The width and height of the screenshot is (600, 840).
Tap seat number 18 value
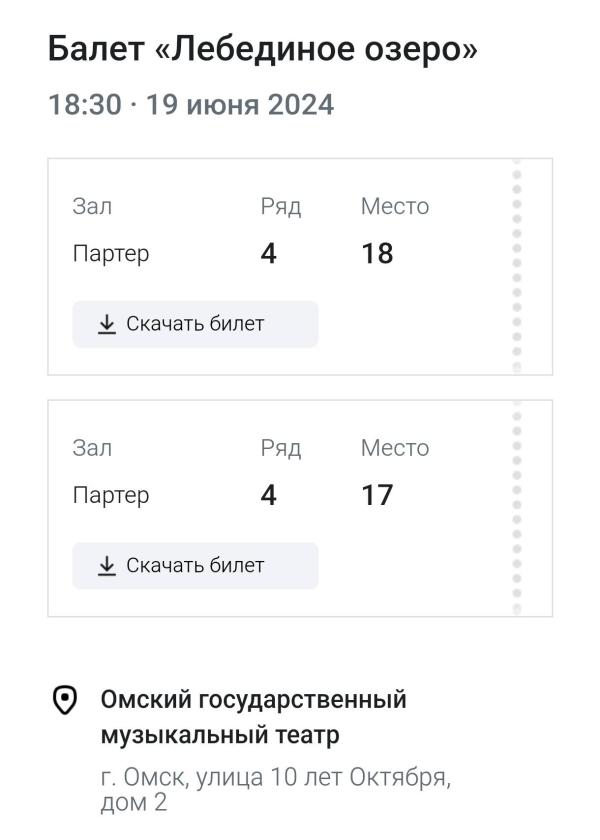click(x=377, y=253)
